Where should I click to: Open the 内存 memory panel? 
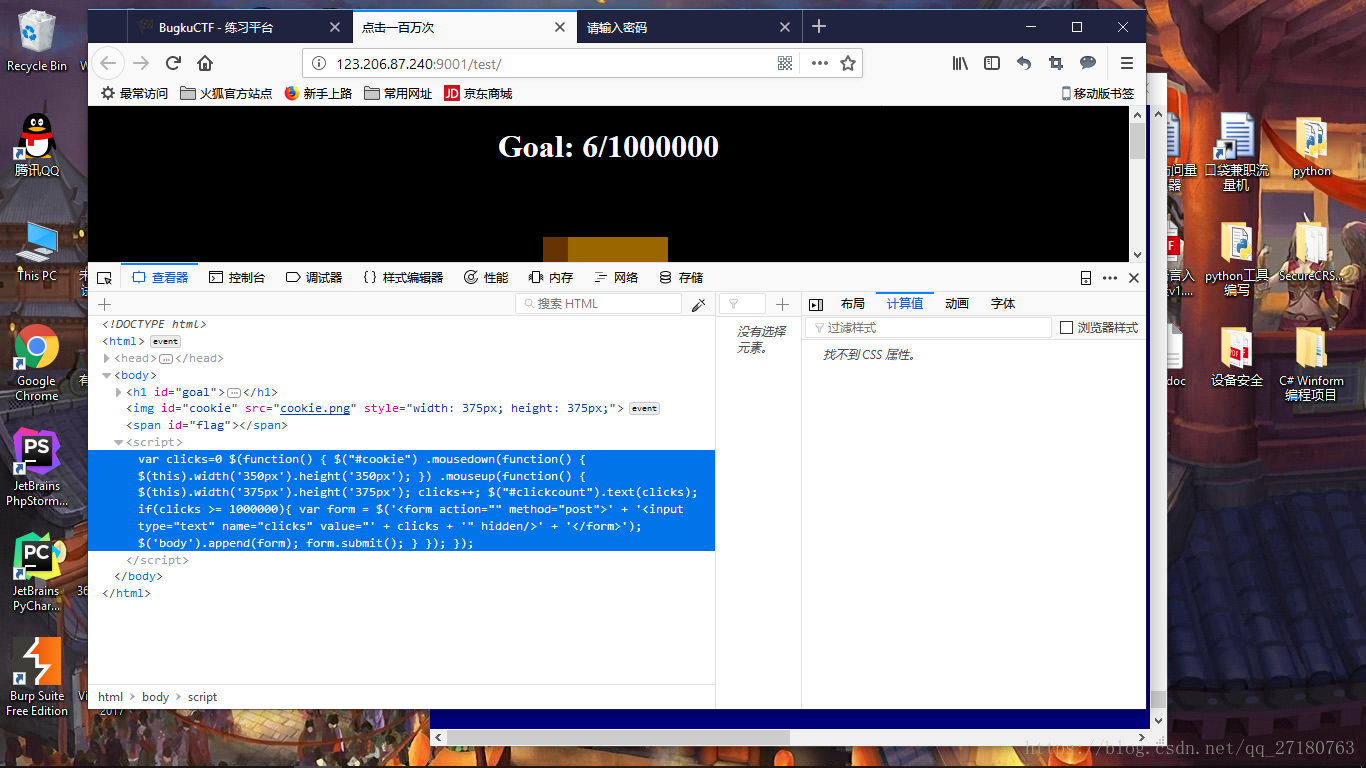tap(551, 278)
